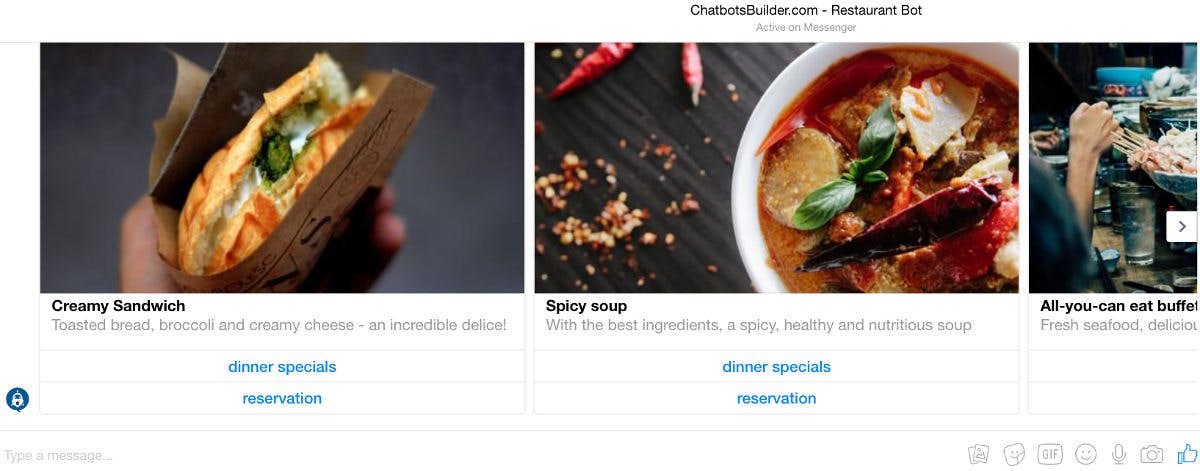Screen dimensions: 1200x471
Task: Open the Spicy soup photo
Action: pyautogui.click(x=776, y=168)
